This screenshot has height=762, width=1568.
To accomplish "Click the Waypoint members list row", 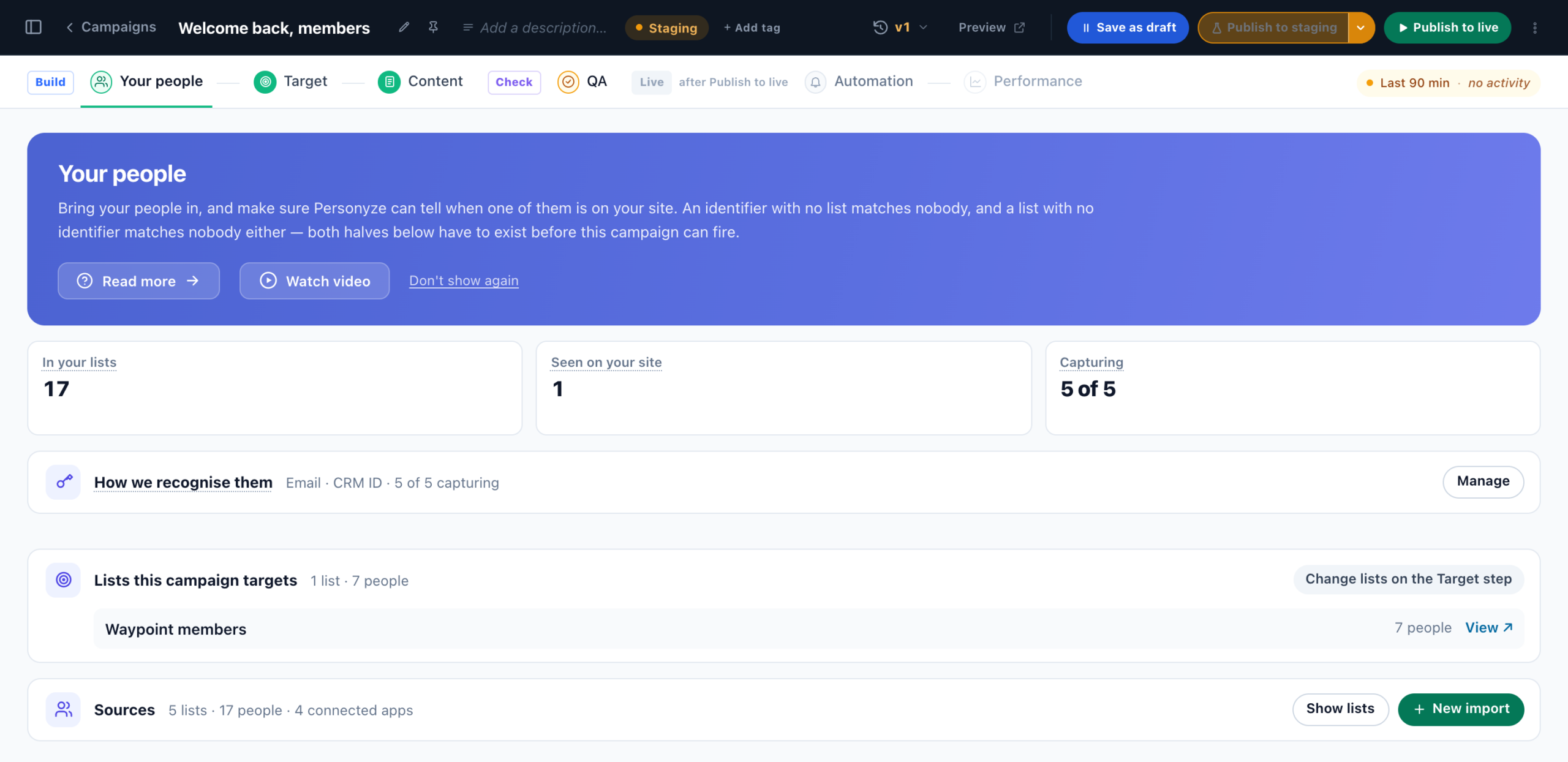I will coord(809,628).
